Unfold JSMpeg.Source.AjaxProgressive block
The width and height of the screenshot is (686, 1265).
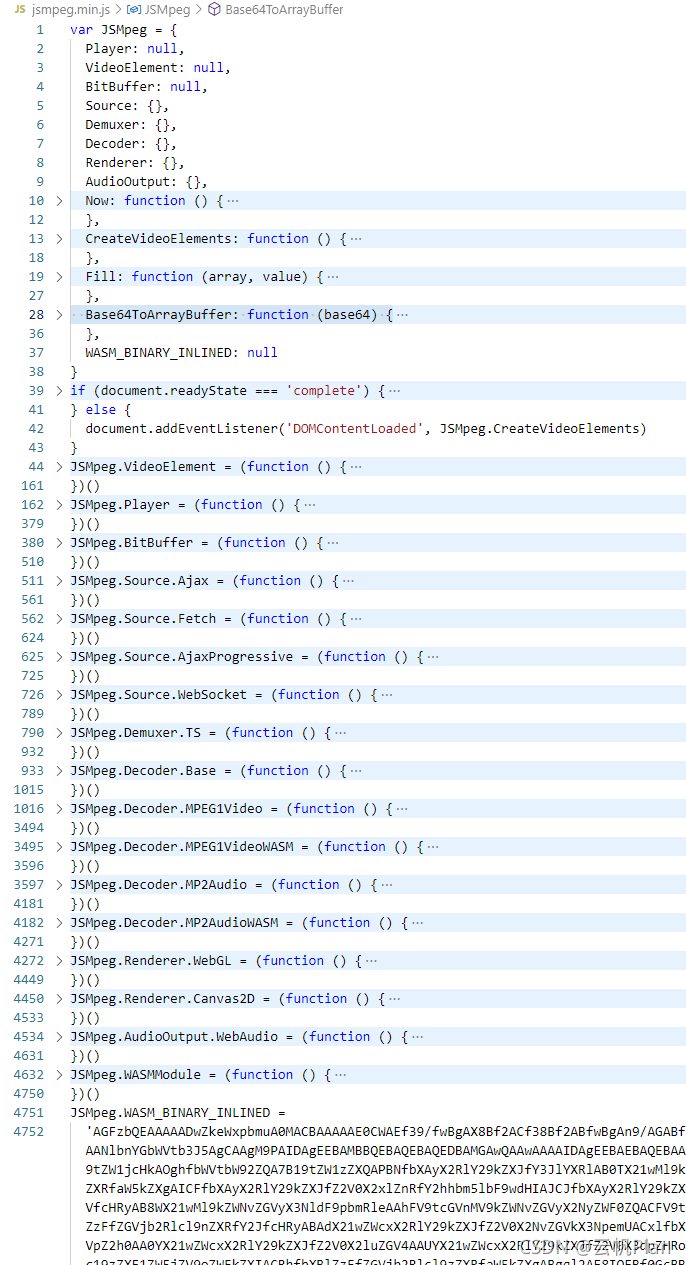(59, 657)
